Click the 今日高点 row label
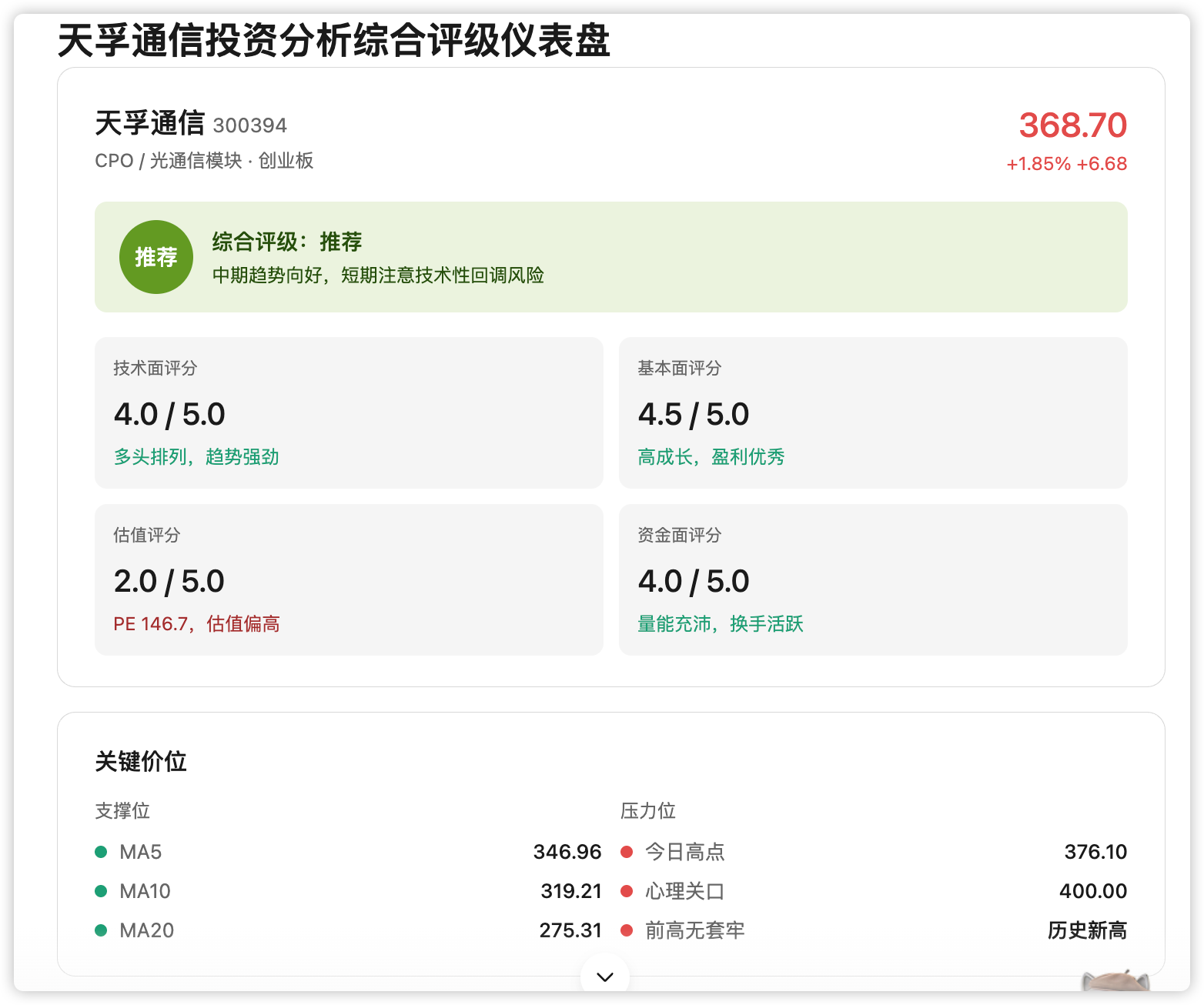 point(685,852)
